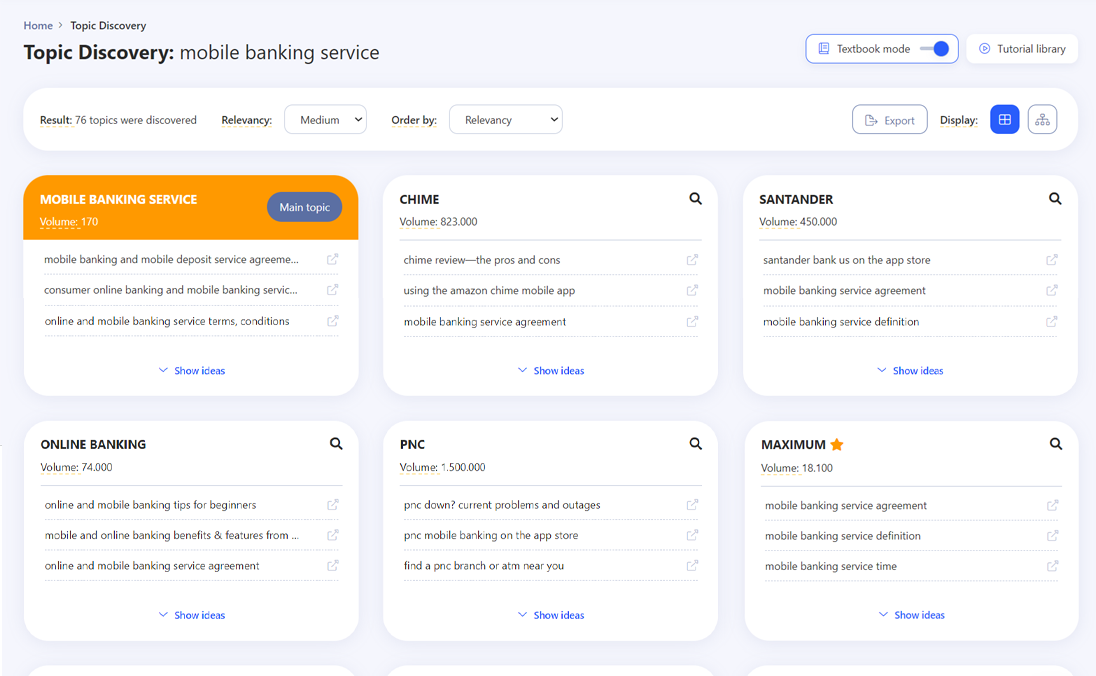Click 'pnc down? current problems and outages' headline
The height and width of the screenshot is (676, 1096).
point(502,505)
